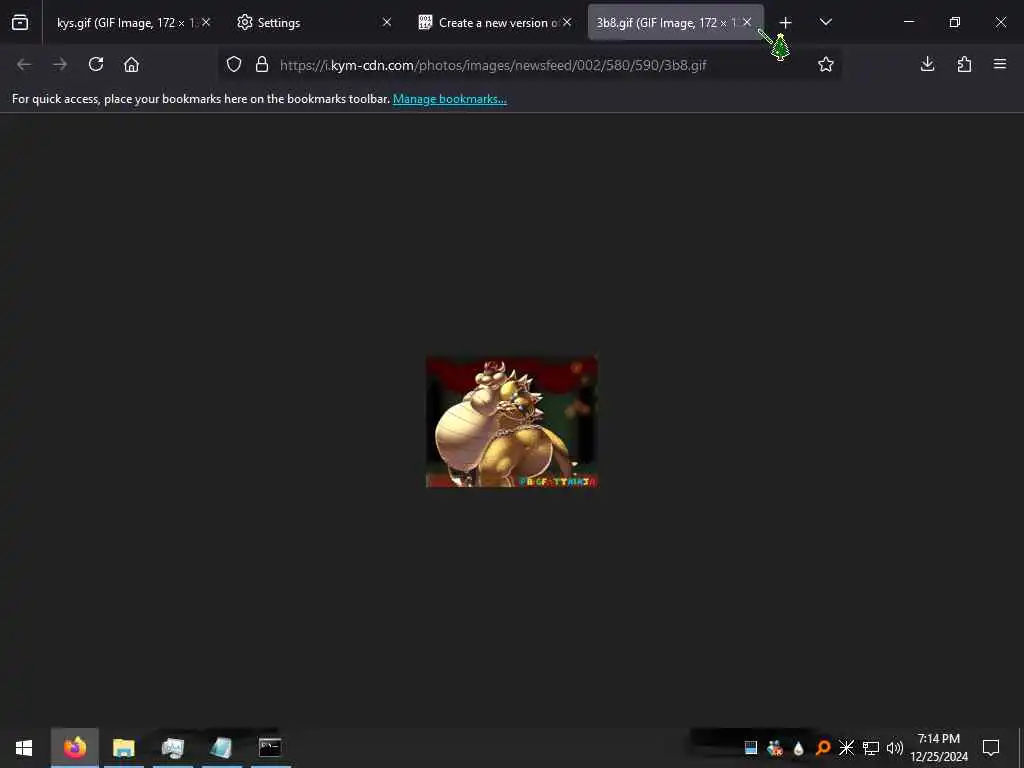Click Firefox icon in the taskbar
The height and width of the screenshot is (768, 1024).
(x=74, y=748)
